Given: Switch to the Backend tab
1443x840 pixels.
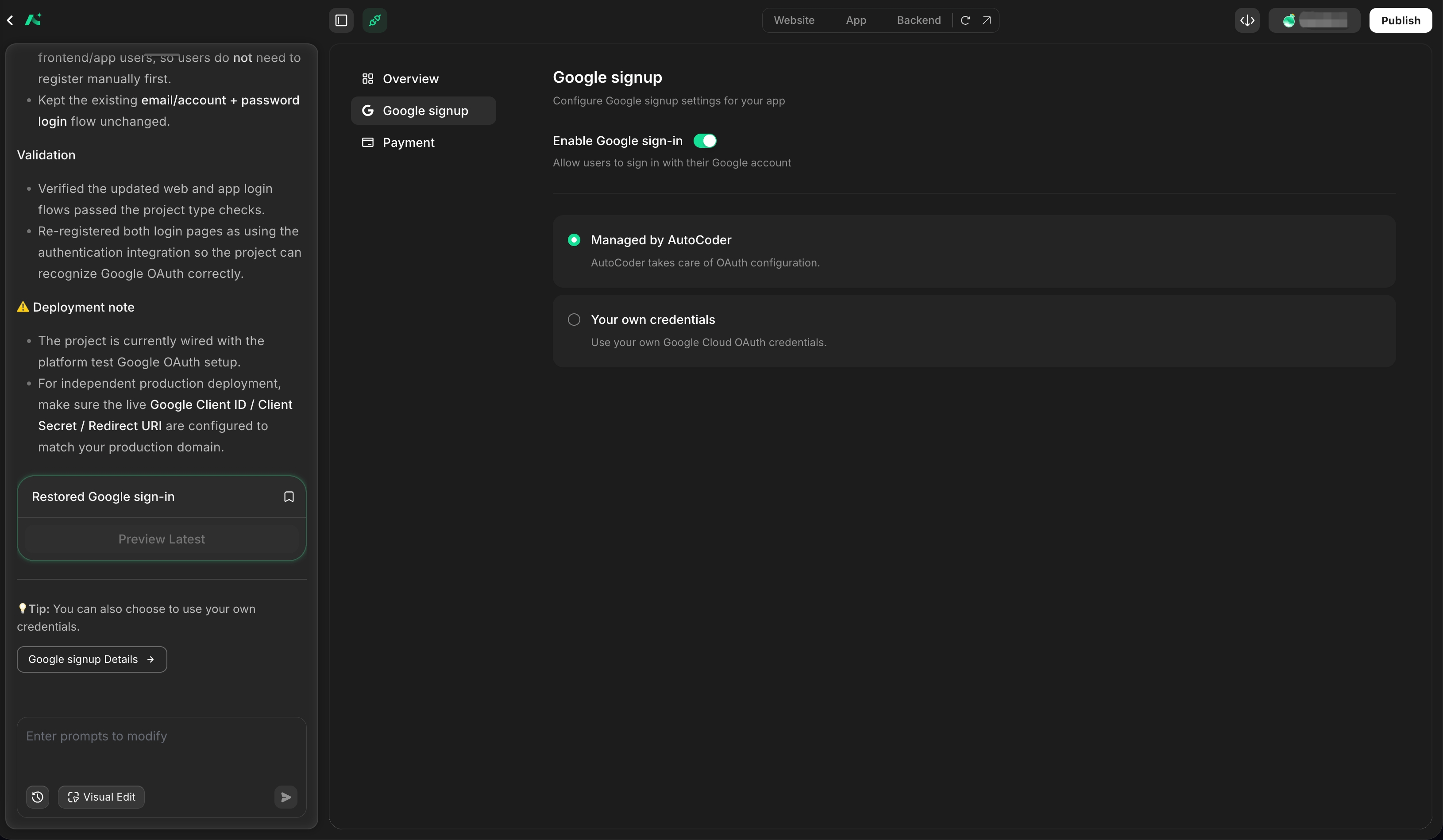Looking at the screenshot, I should pyautogui.click(x=918, y=21).
